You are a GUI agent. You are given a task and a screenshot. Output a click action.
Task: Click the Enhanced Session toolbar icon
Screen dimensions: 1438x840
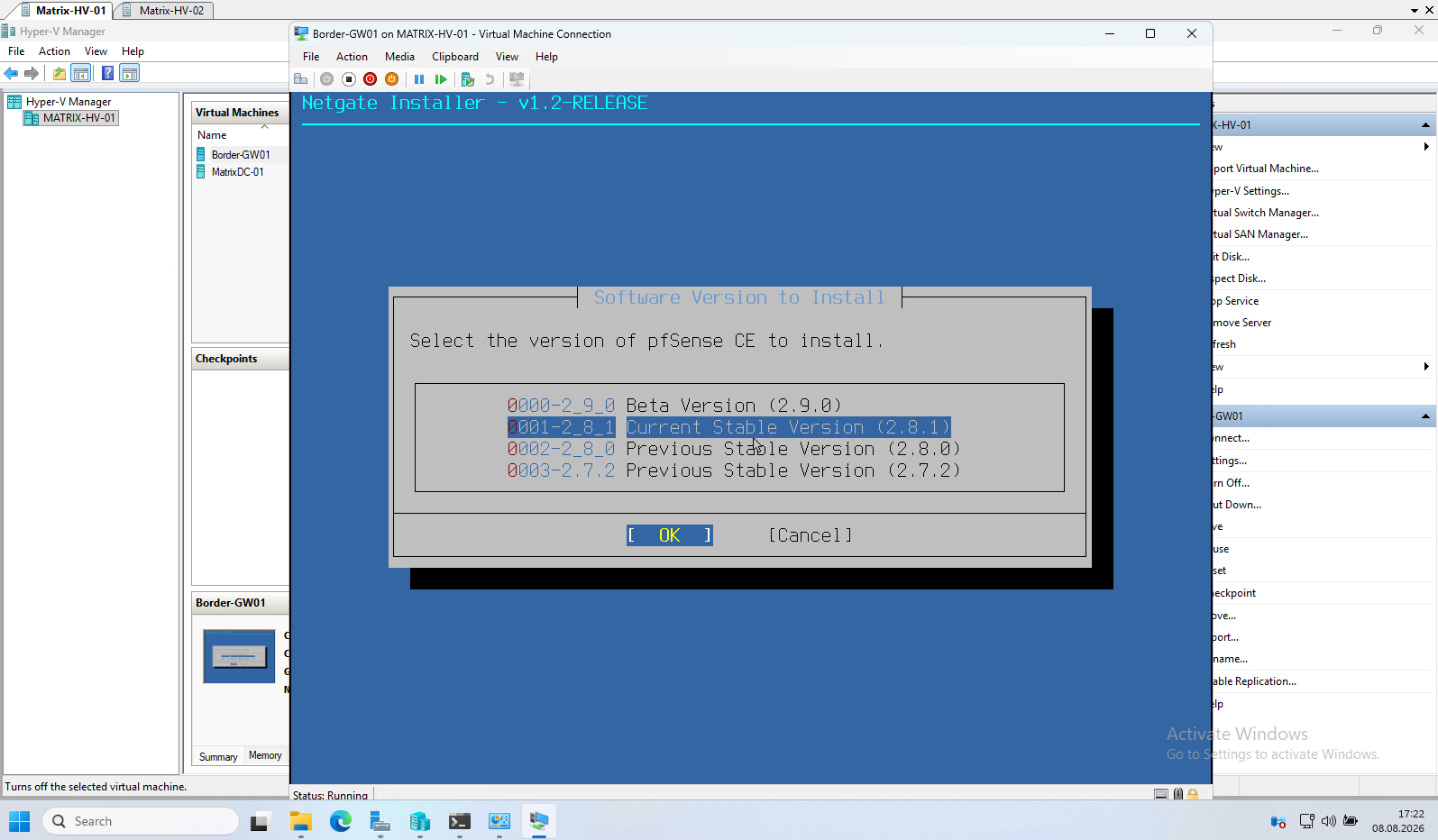pos(517,79)
